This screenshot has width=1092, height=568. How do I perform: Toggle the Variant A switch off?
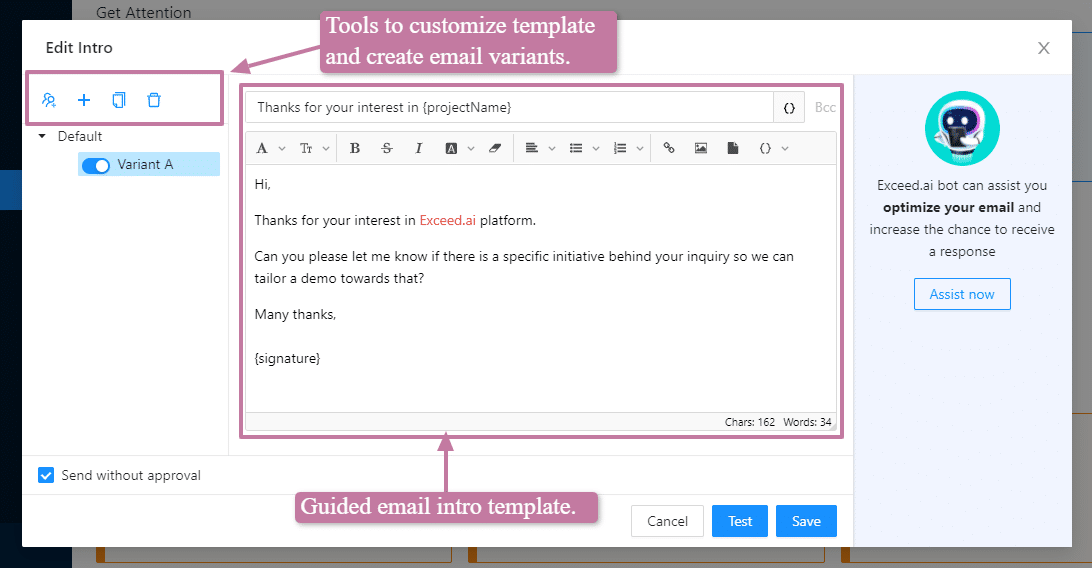pyautogui.click(x=96, y=166)
